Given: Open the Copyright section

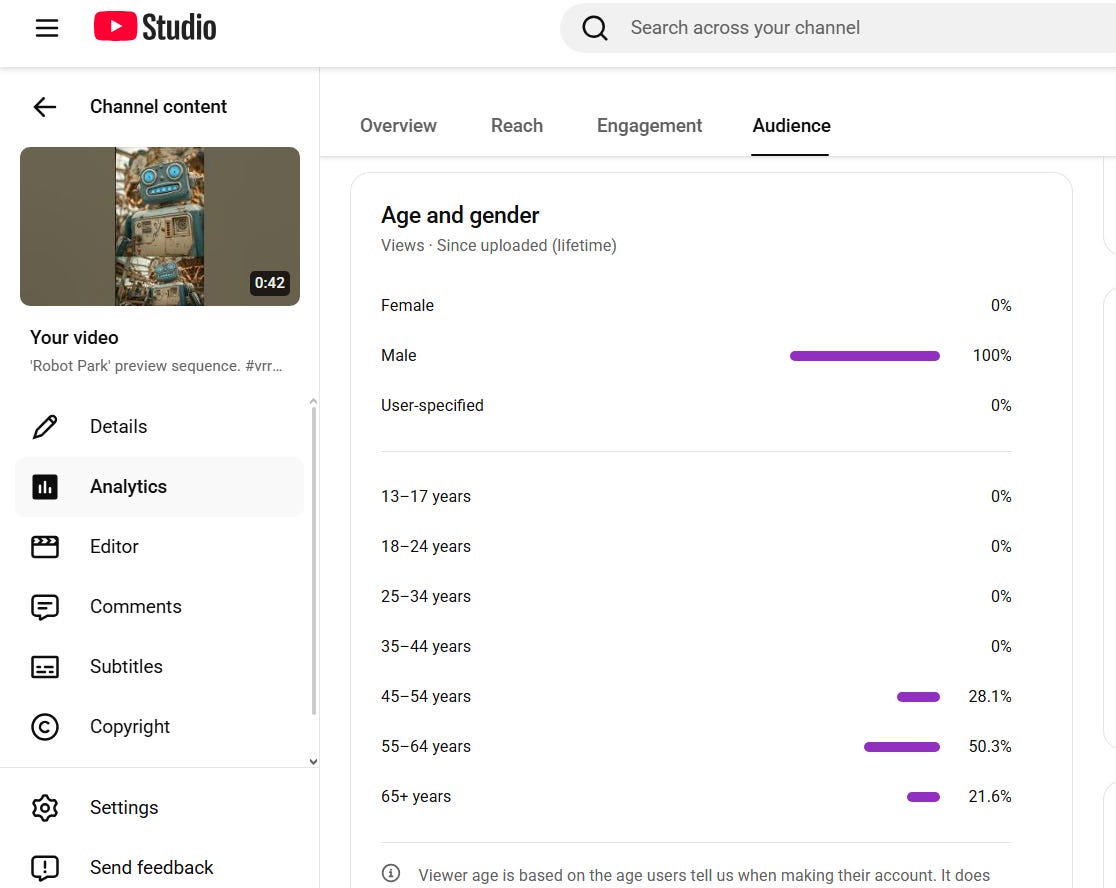Looking at the screenshot, I should (x=160, y=726).
